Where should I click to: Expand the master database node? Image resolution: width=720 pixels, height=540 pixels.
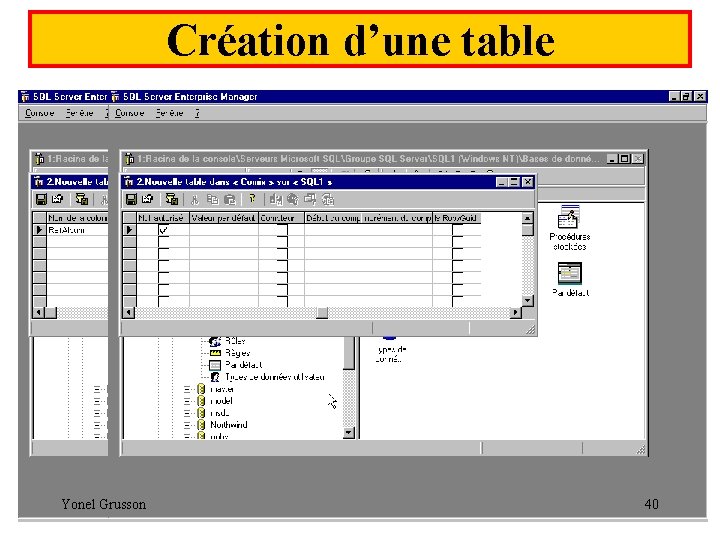(x=187, y=389)
